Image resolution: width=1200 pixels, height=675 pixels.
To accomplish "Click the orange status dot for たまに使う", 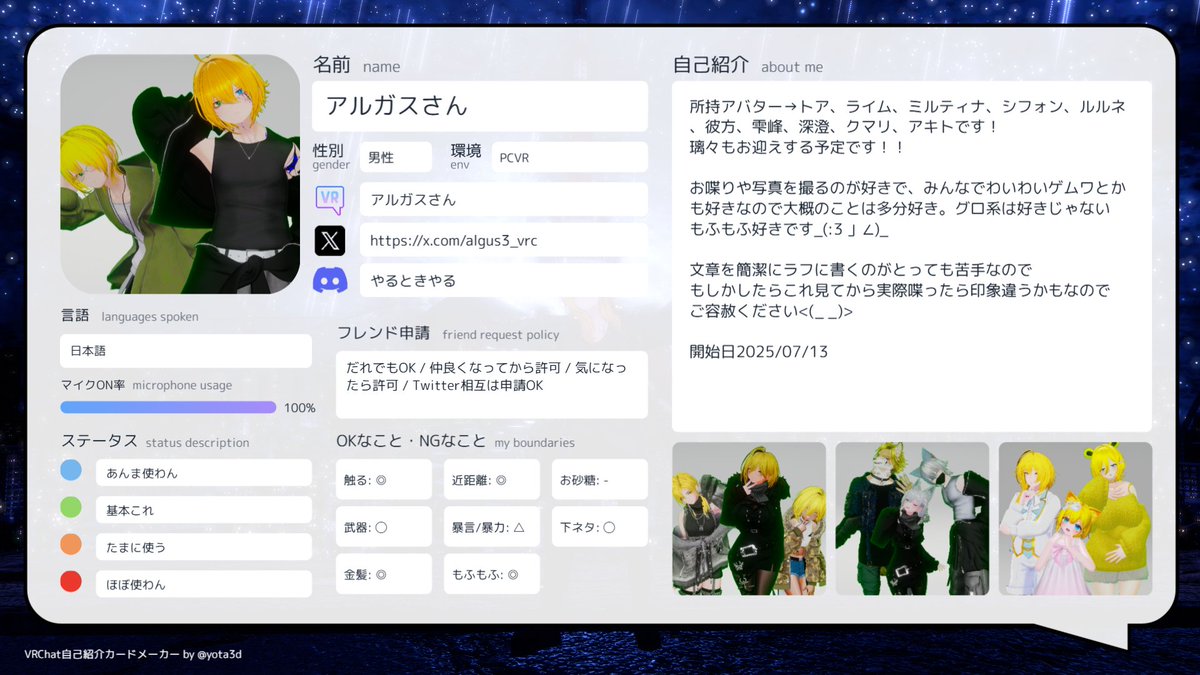I will 71,546.
